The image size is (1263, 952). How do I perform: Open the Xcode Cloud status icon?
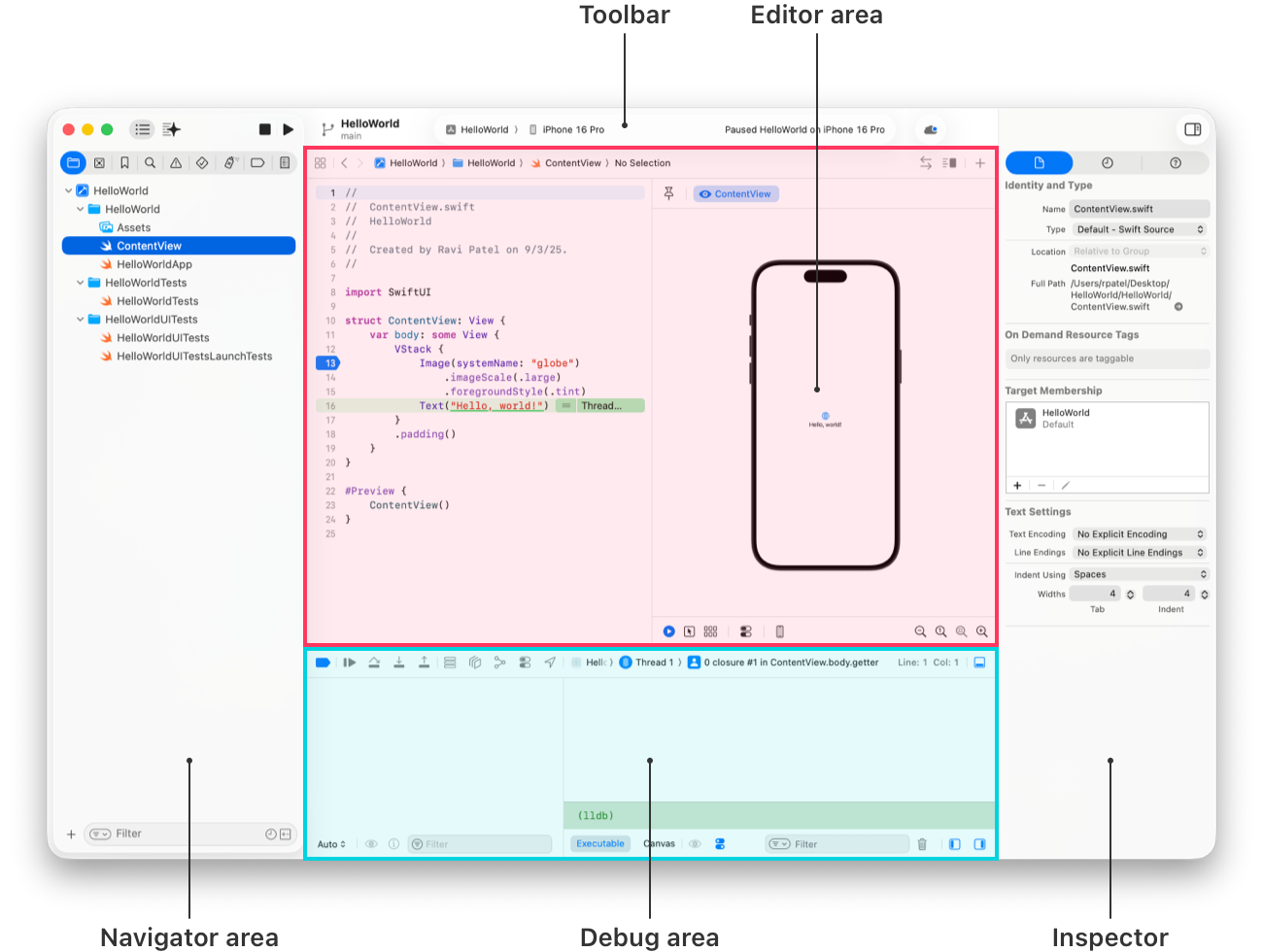click(x=931, y=129)
